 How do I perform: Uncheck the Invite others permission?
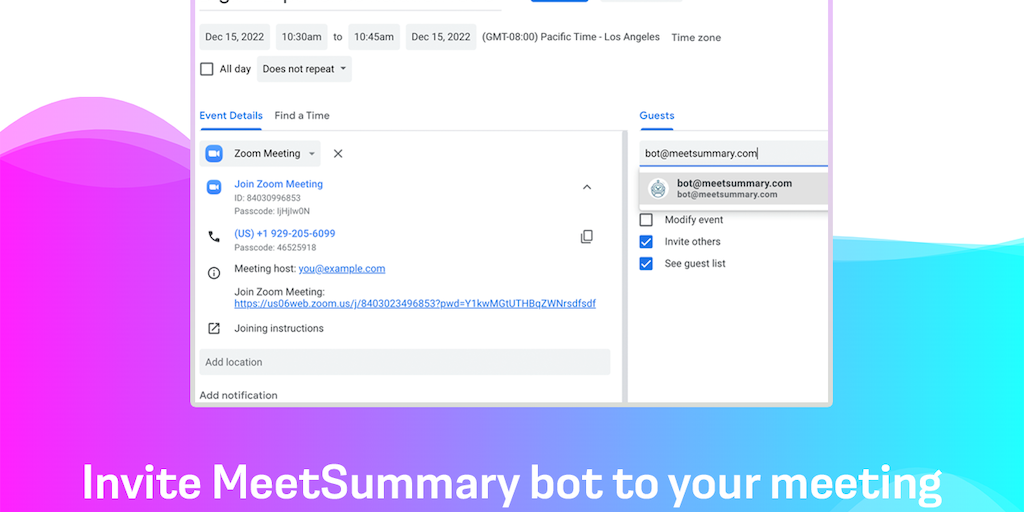[x=646, y=242]
